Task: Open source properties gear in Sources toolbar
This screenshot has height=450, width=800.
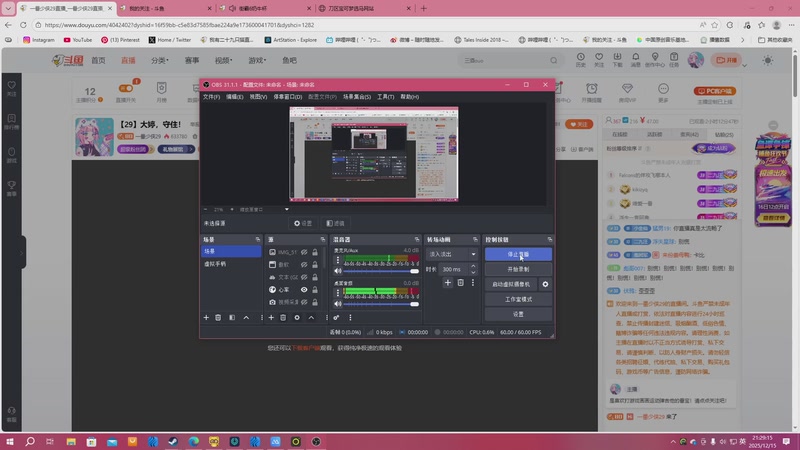Action: [x=297, y=317]
